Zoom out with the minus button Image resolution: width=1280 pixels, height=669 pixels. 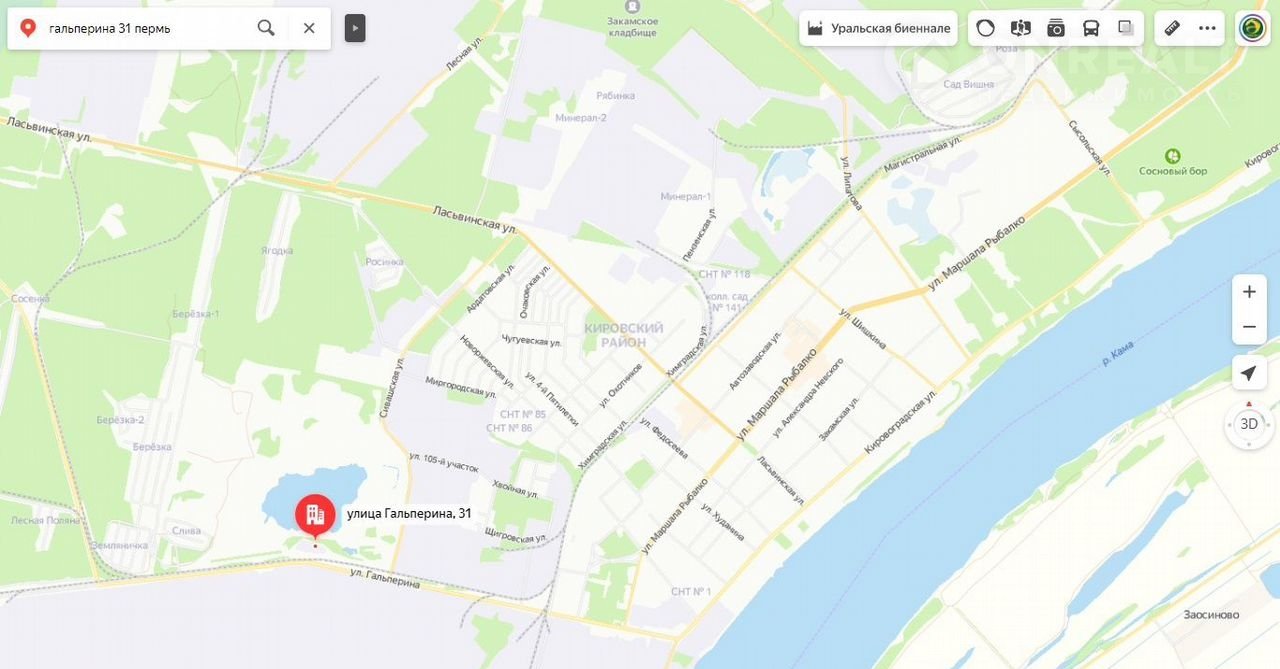click(x=1249, y=327)
